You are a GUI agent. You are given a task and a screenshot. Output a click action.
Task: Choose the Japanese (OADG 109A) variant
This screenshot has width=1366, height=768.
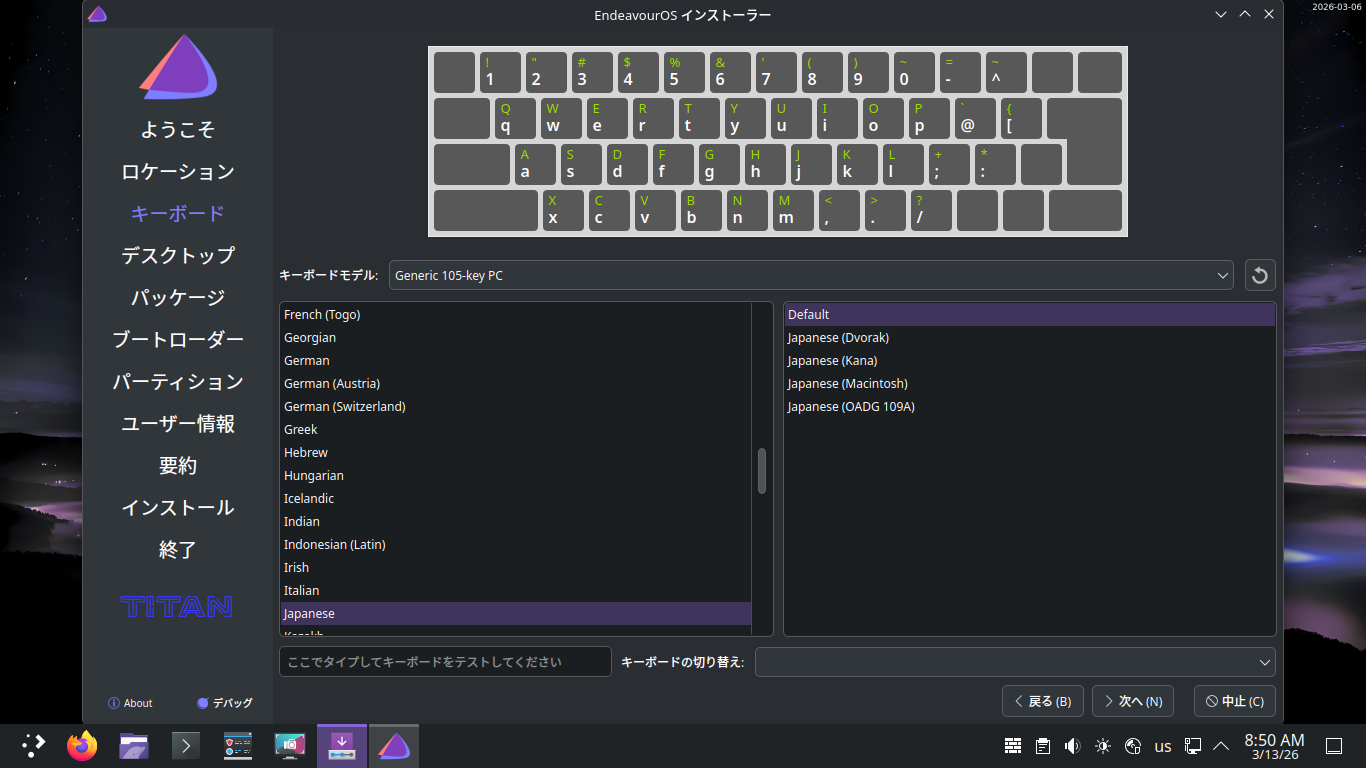[x=1029, y=407]
